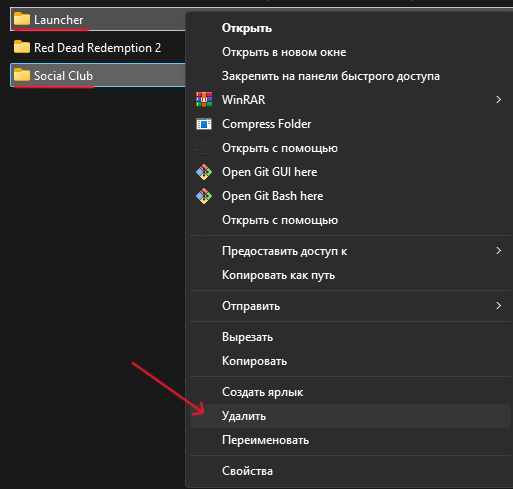Expand the Предоставить доступ к submenu arrow
The width and height of the screenshot is (513, 489).
pos(499,251)
